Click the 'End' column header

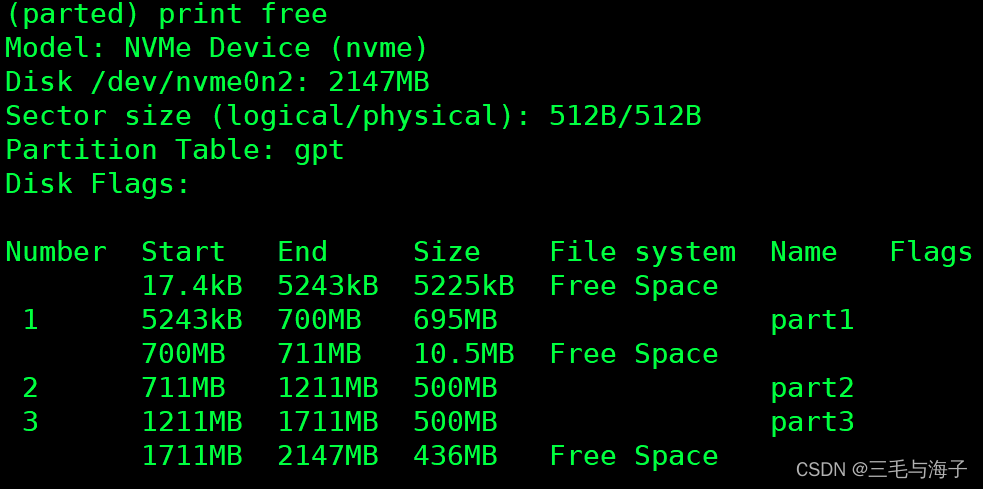tap(302, 252)
